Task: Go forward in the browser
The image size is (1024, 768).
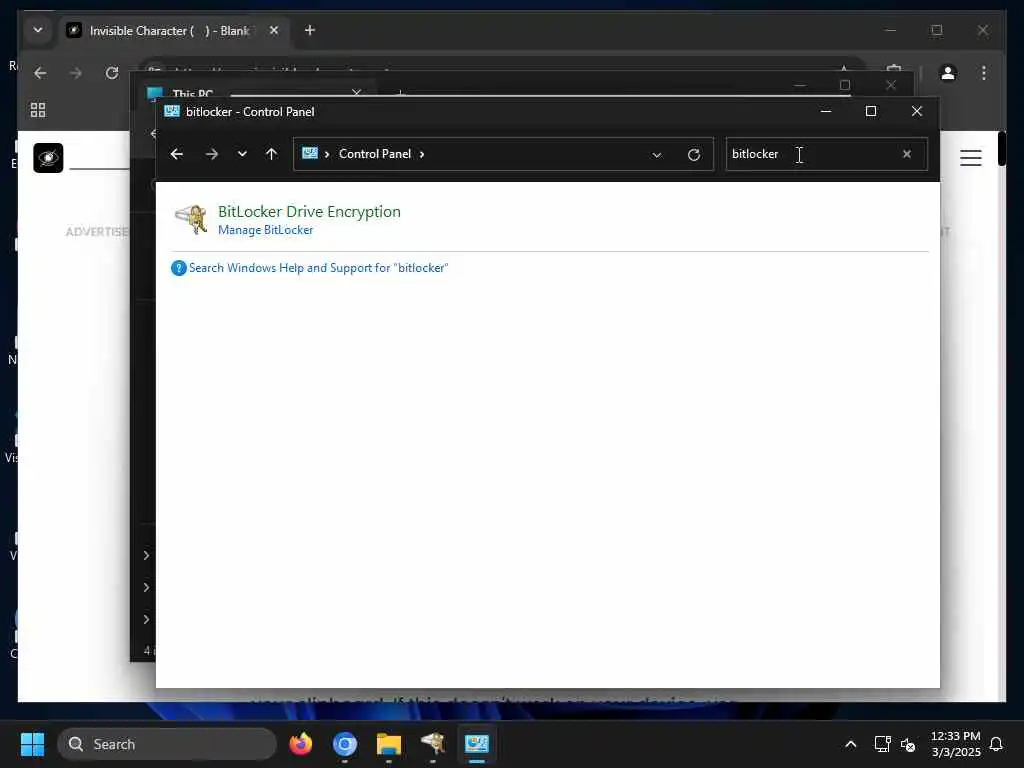Action: coord(76,73)
